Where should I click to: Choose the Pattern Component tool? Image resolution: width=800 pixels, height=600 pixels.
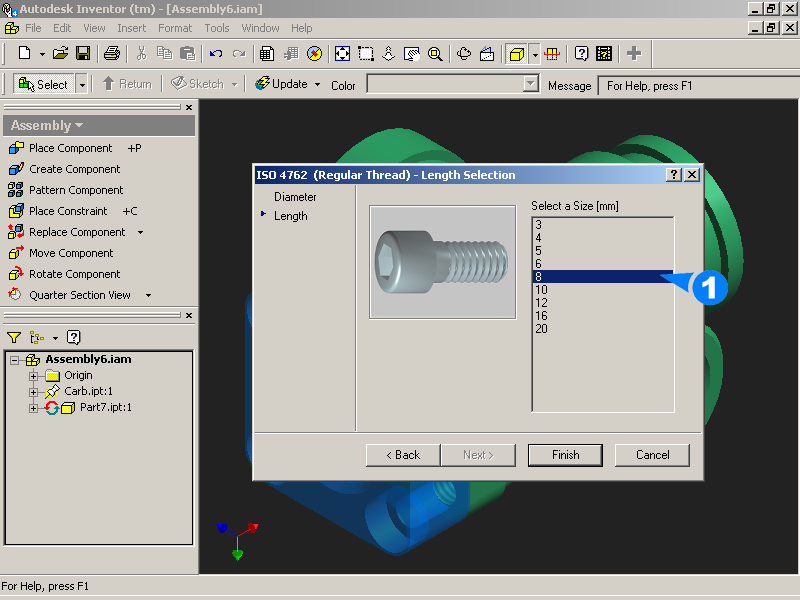[76, 190]
